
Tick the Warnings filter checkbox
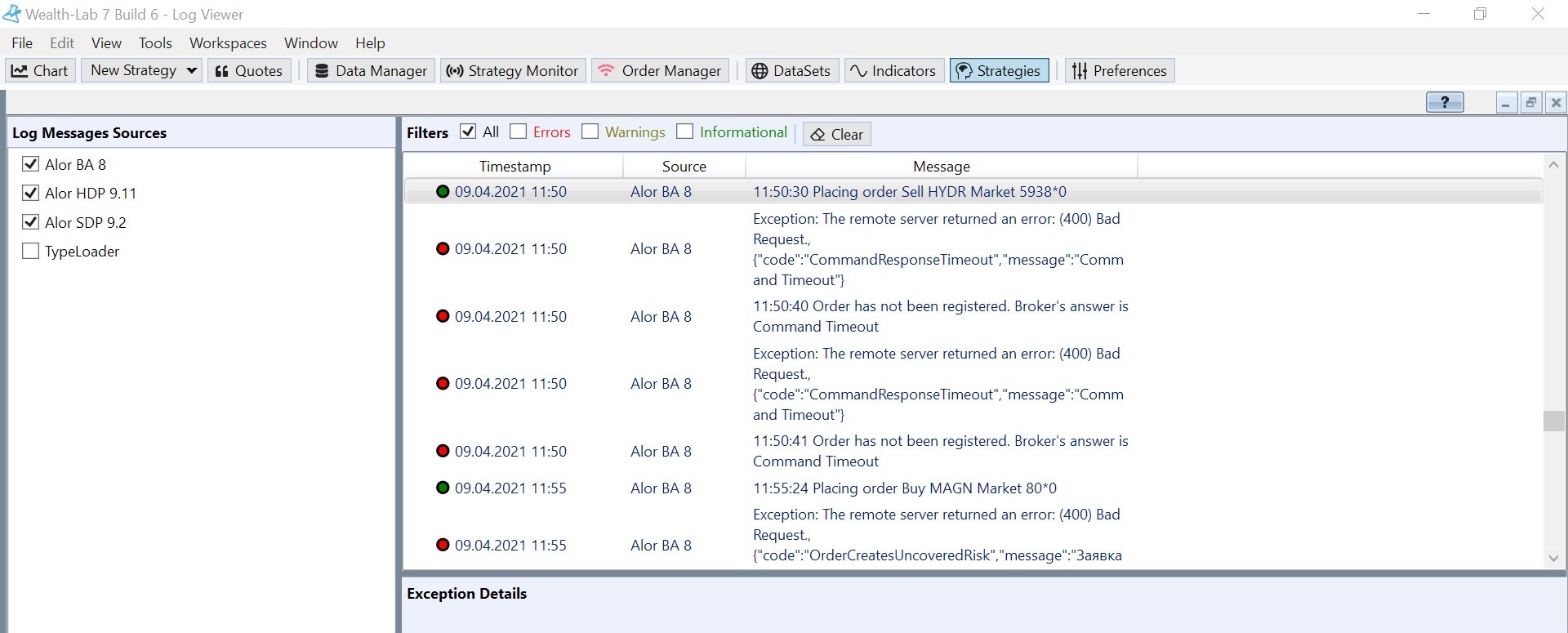tap(590, 132)
